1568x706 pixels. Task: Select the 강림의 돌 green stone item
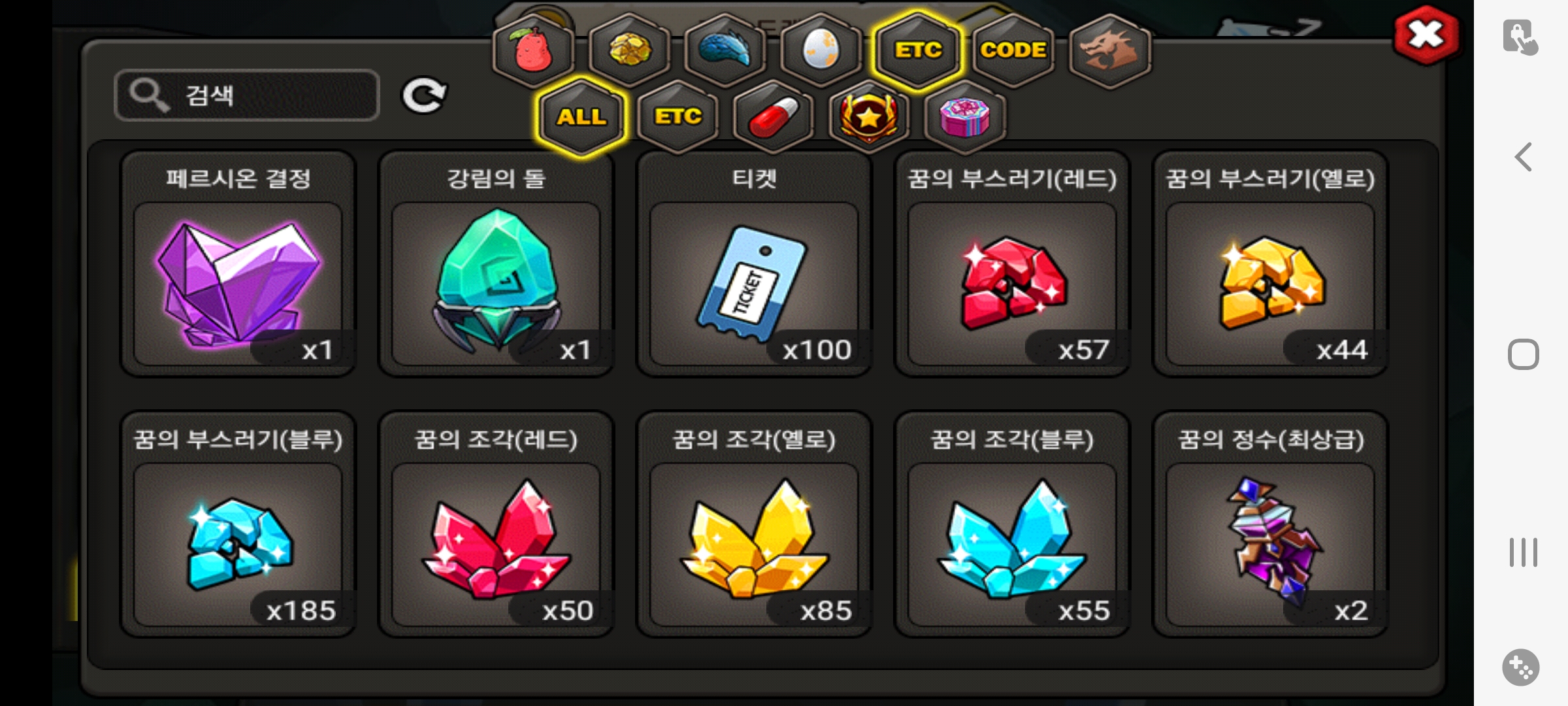[x=497, y=263]
